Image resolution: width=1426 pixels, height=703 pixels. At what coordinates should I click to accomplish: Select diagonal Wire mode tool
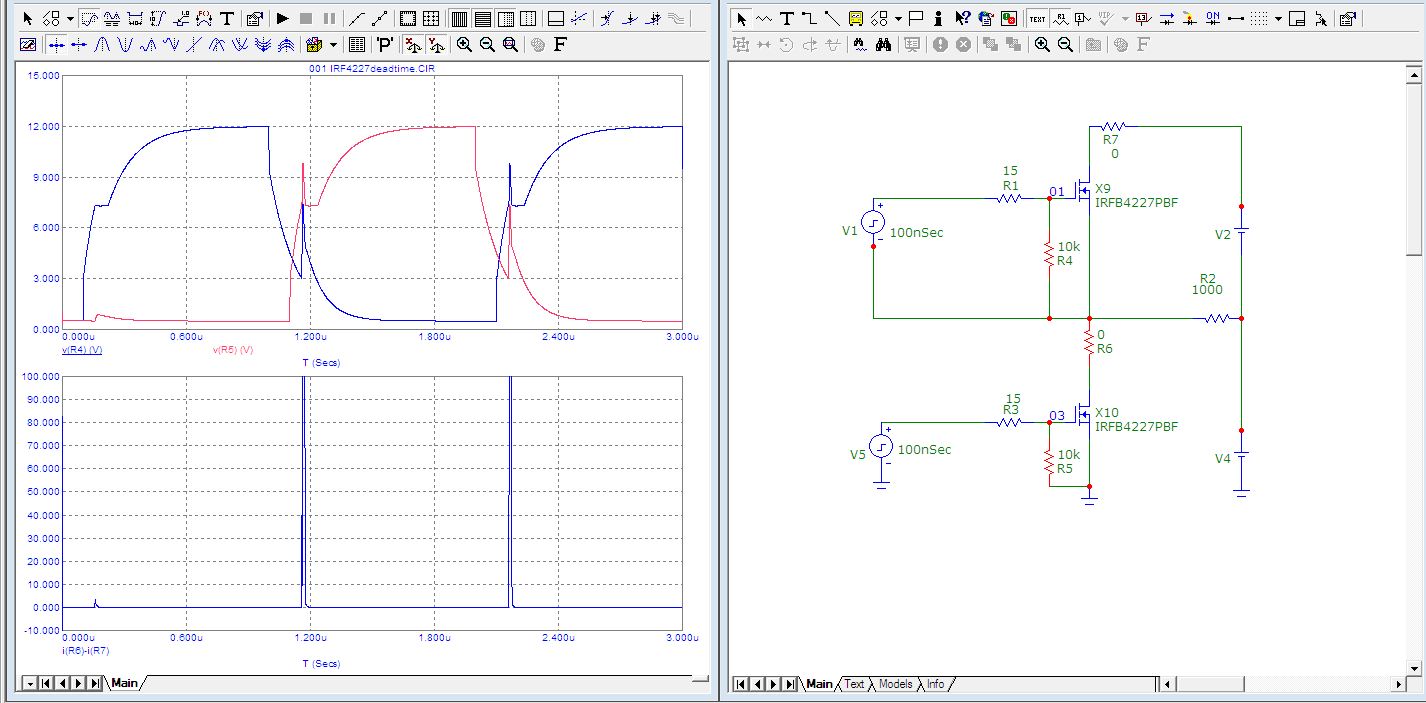point(832,18)
